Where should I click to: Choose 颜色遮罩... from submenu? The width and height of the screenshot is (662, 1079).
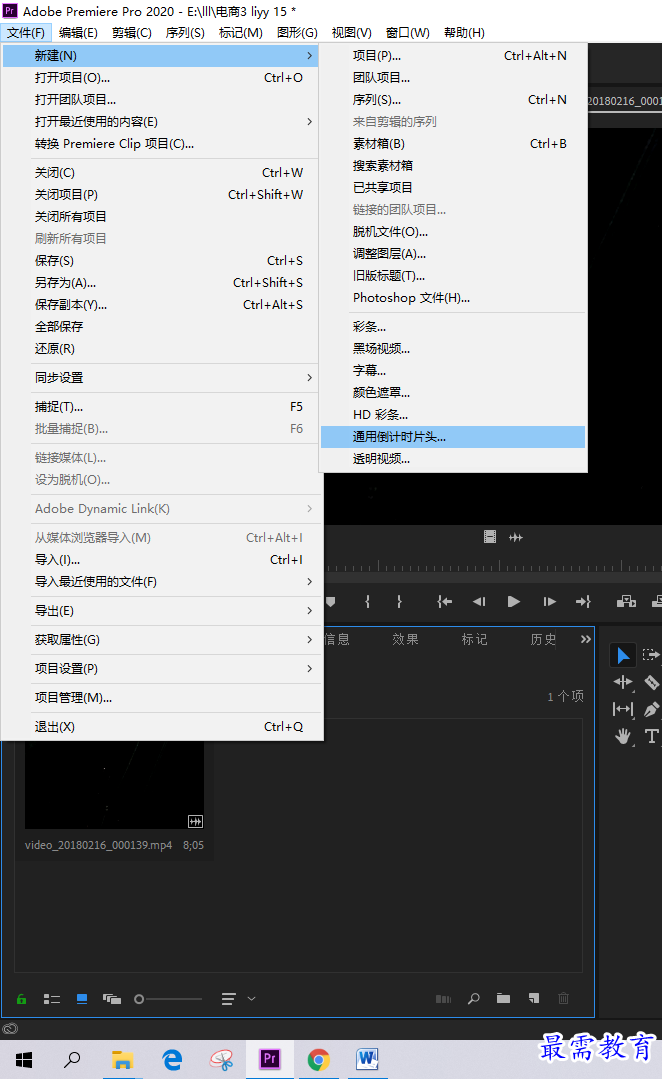[453, 393]
